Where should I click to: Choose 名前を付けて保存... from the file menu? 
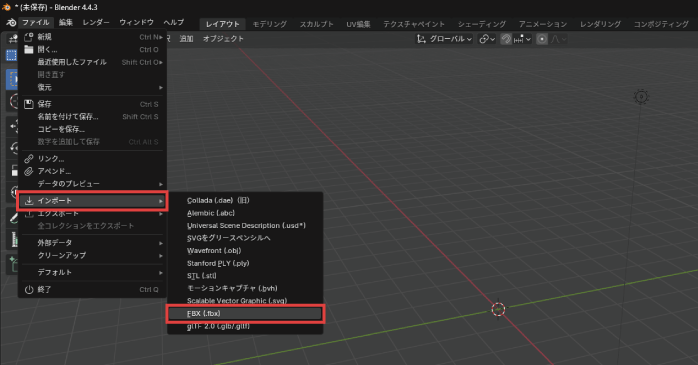pyautogui.click(x=92, y=117)
